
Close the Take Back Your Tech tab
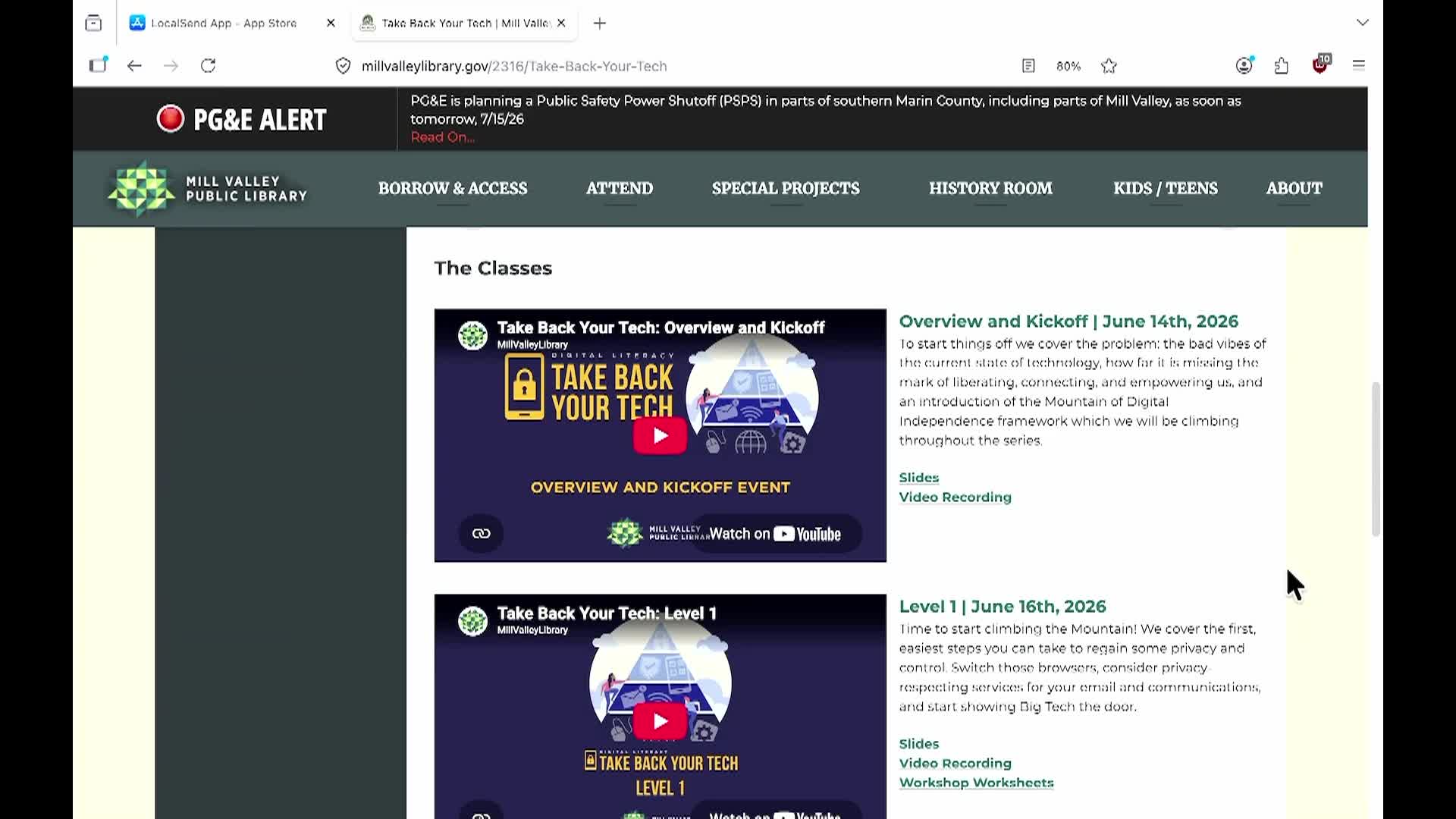[561, 24]
